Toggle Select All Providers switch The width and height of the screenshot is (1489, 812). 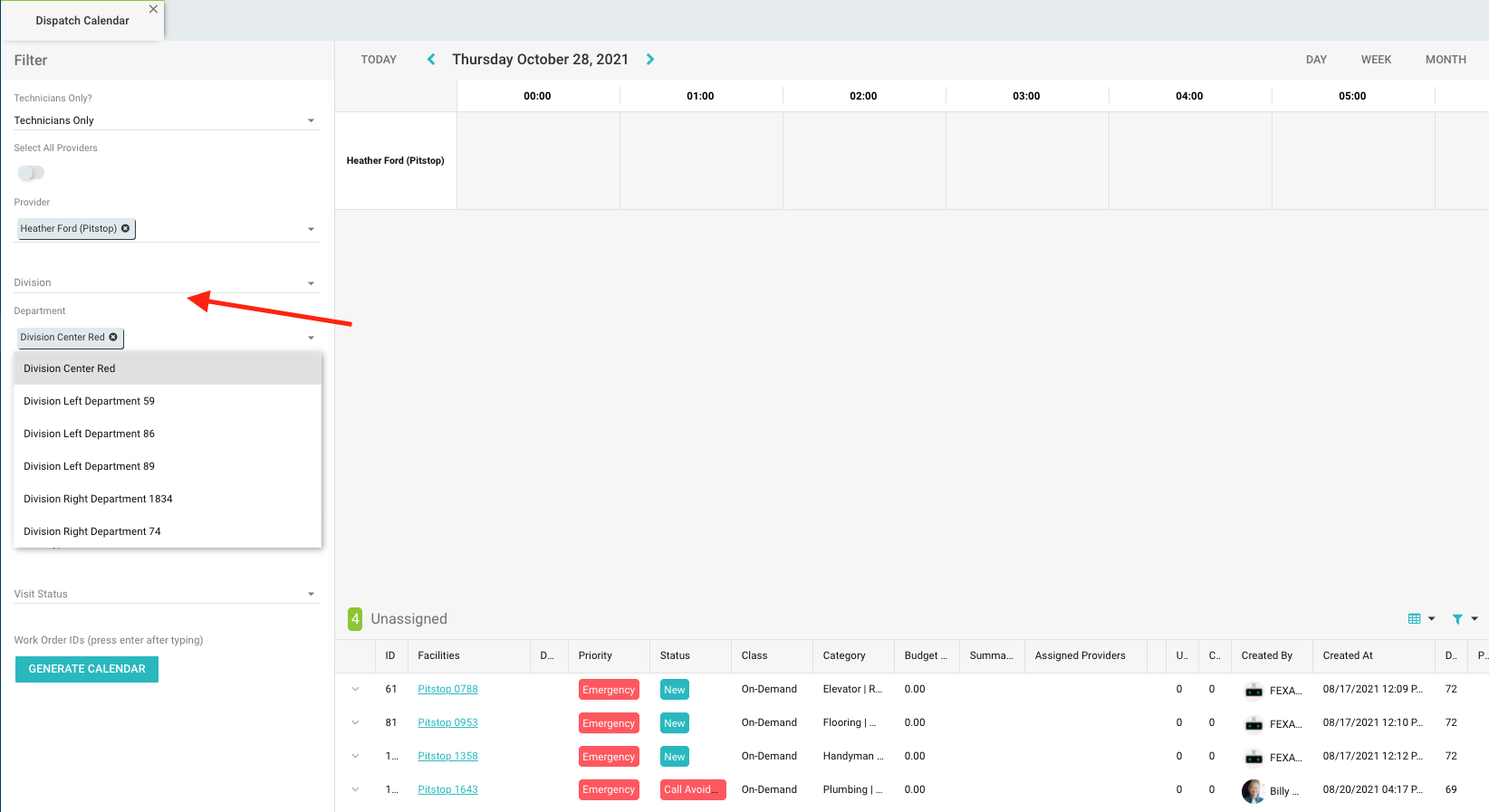point(31,173)
